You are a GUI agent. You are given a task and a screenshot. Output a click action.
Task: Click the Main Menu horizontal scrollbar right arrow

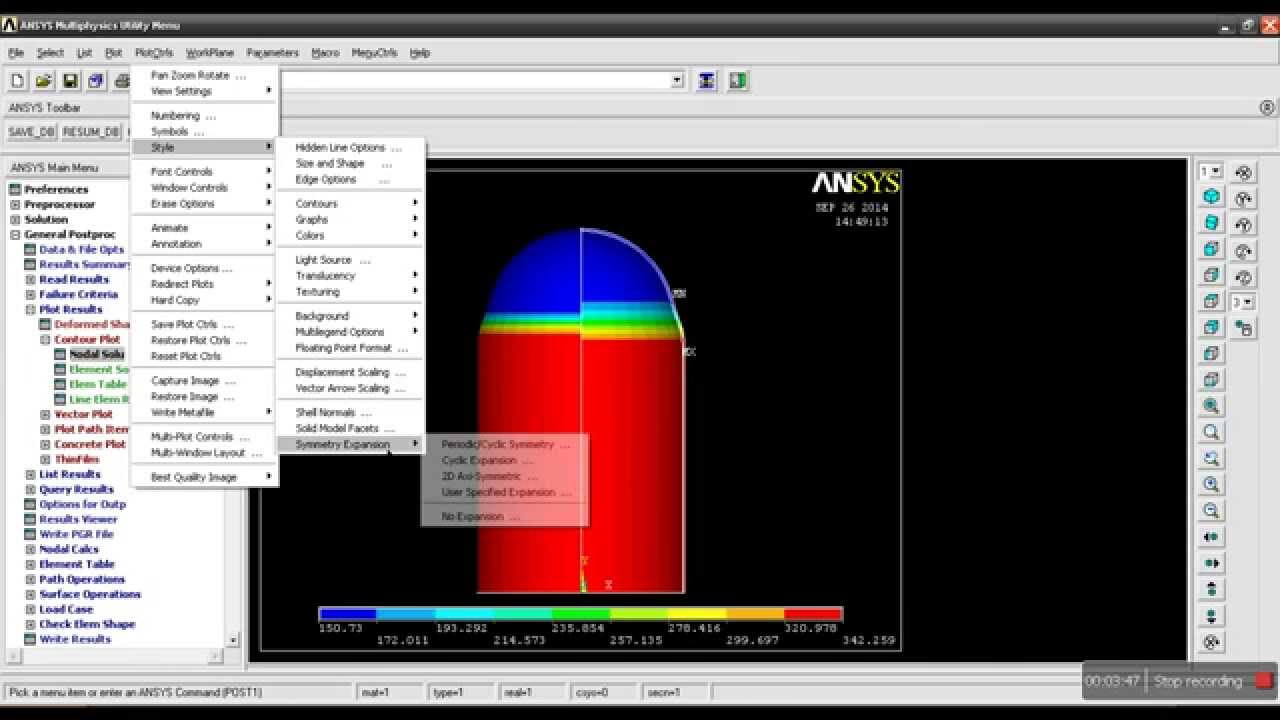(x=217, y=655)
